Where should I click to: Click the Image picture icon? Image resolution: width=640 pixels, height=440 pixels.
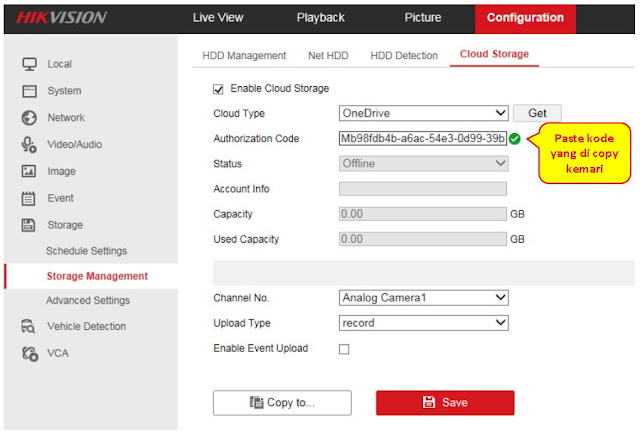(29, 171)
